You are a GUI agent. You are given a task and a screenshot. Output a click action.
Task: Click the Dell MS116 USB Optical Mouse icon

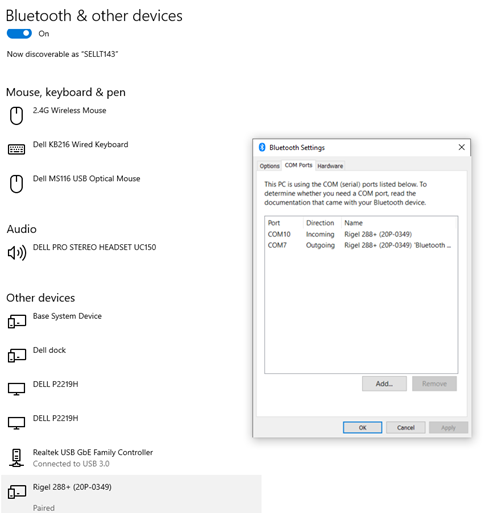pyautogui.click(x=16, y=184)
